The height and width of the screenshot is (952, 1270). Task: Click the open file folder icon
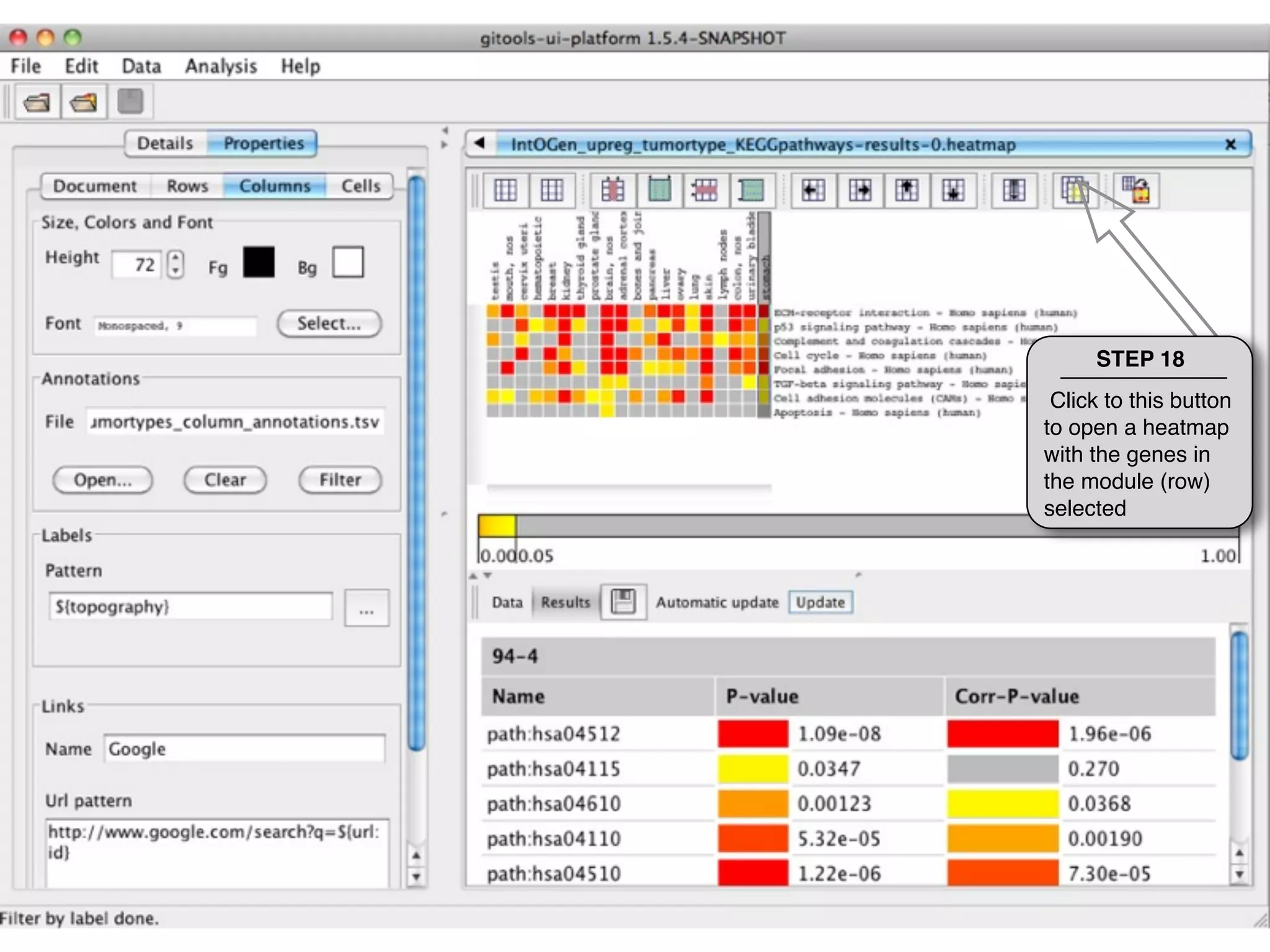click(37, 102)
